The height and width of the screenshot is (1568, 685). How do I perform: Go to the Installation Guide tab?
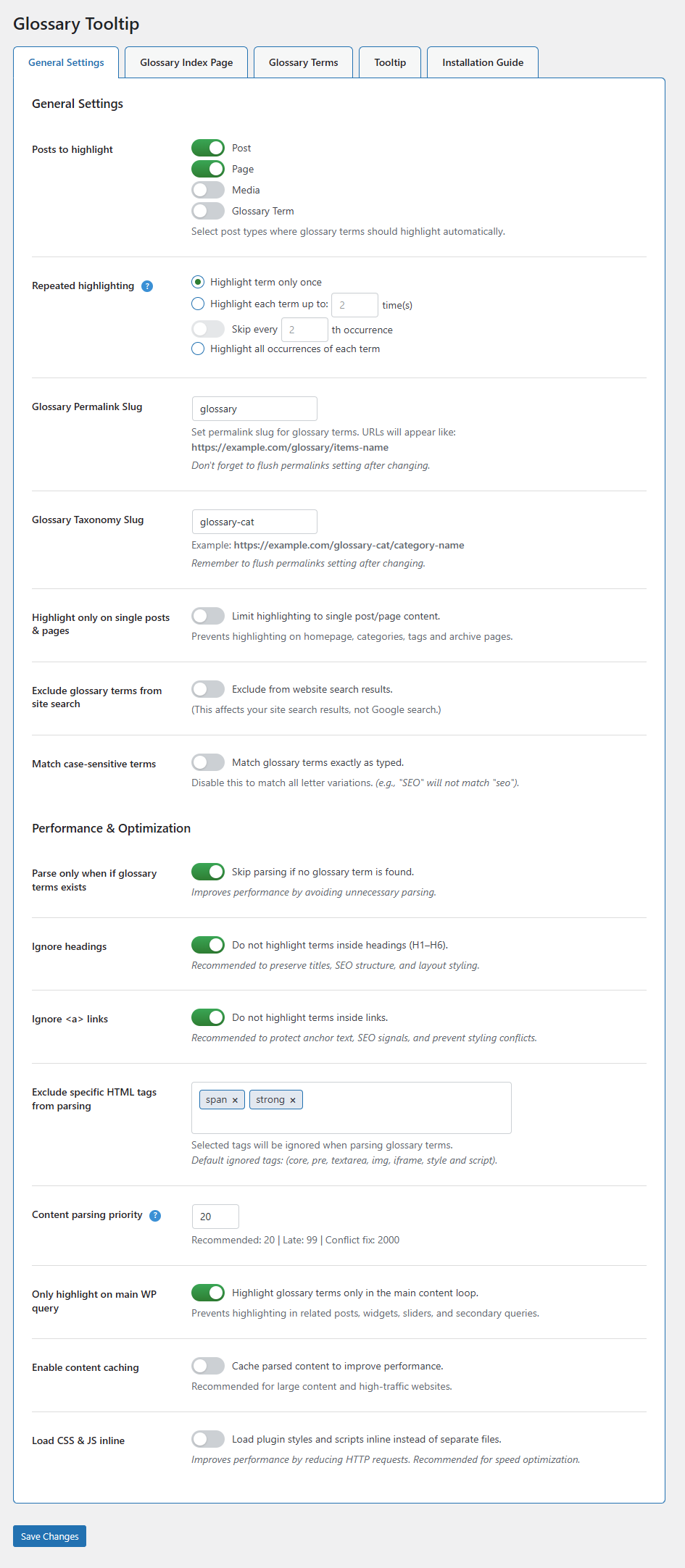coord(483,62)
